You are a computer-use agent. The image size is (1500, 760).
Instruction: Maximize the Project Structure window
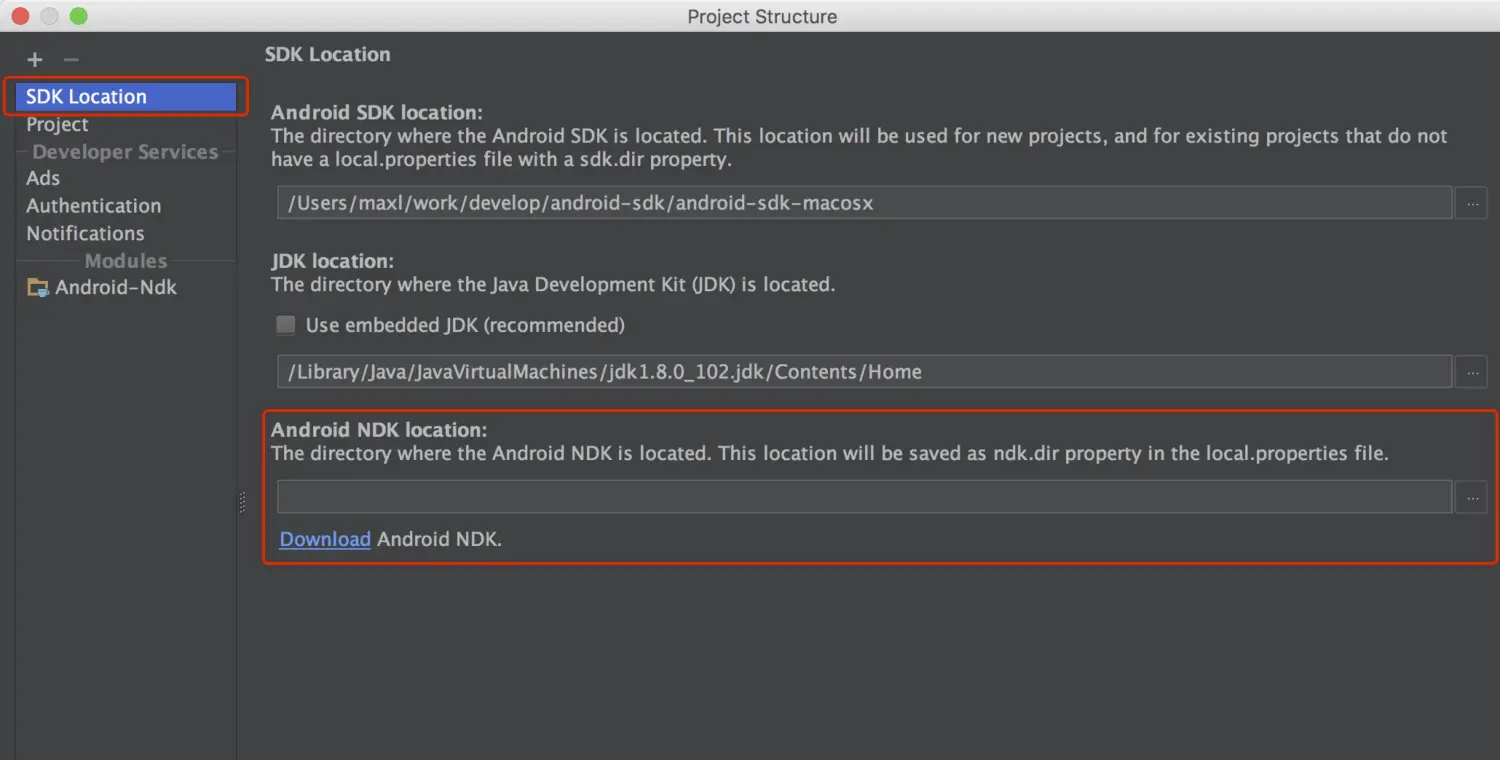click(x=78, y=16)
